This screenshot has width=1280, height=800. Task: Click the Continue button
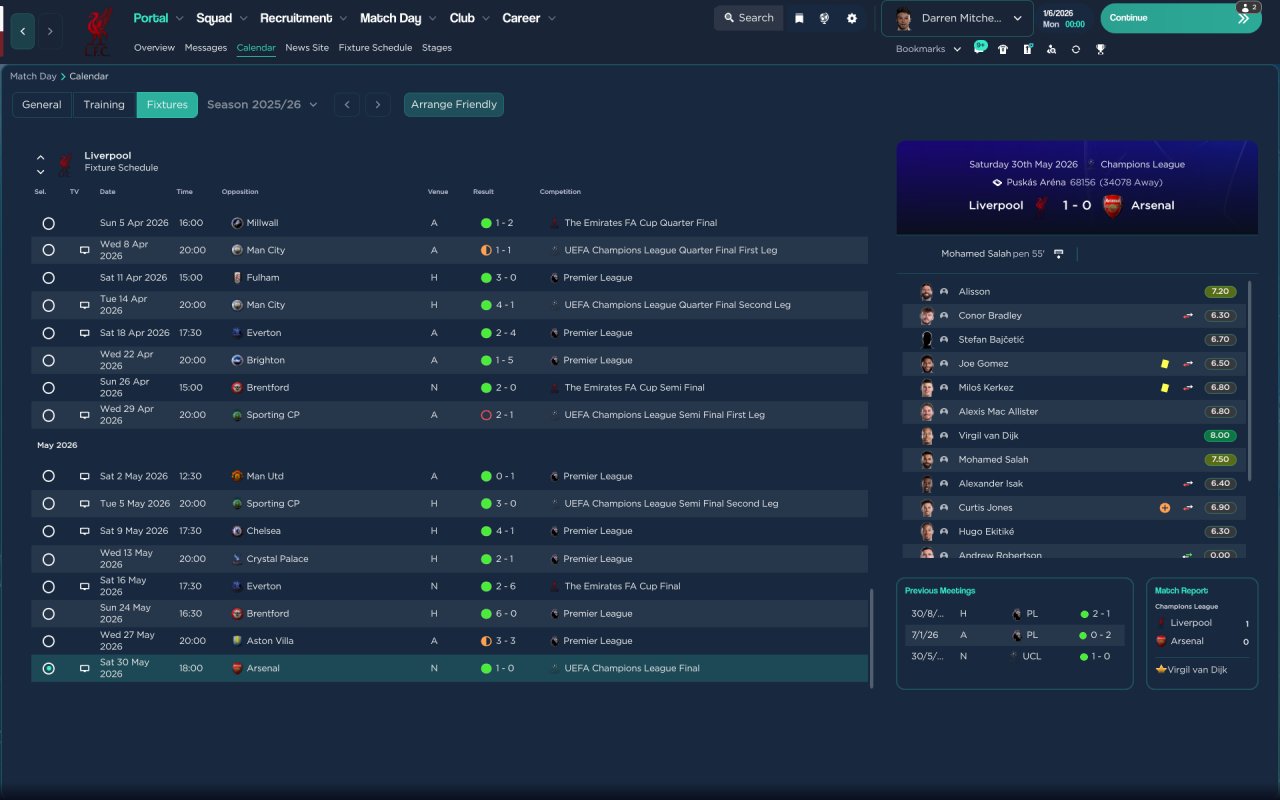tap(1181, 18)
